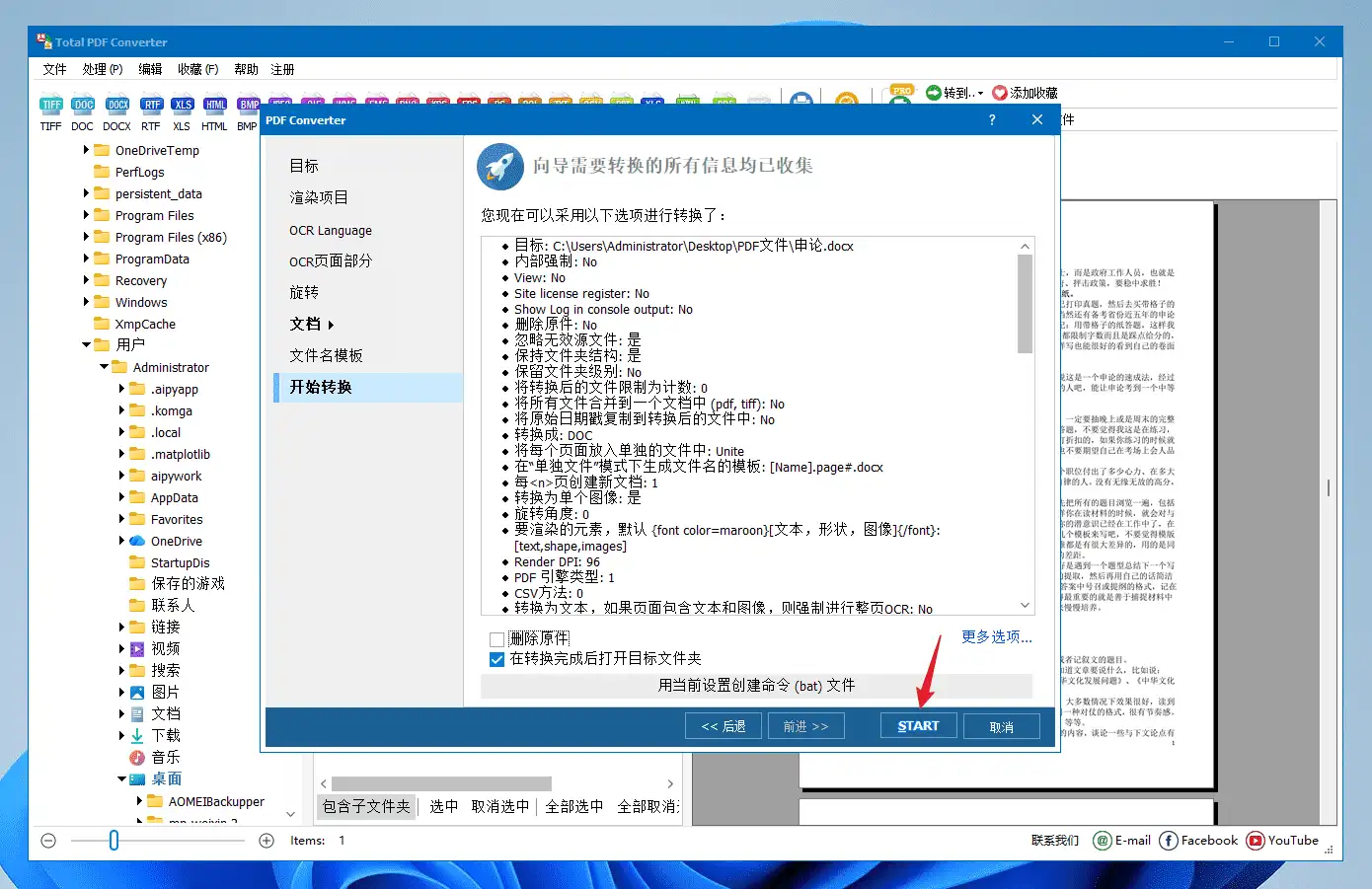
Task: Open the 处理 (P) menu
Action: [x=103, y=69]
